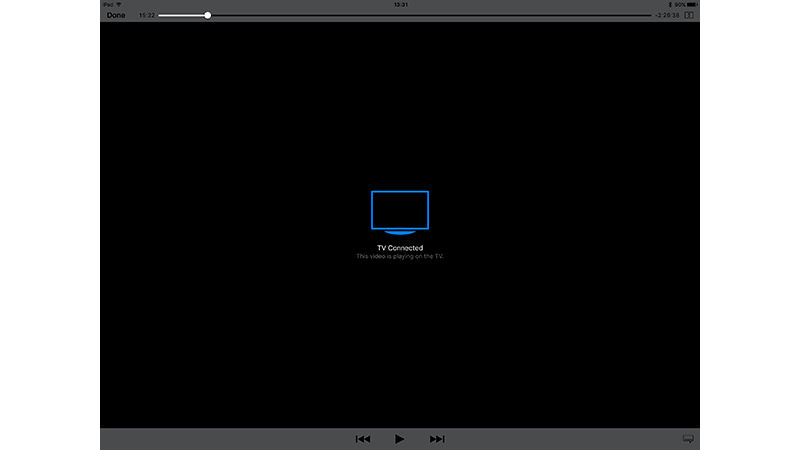Click "This video is playing on the TV" text

point(400,256)
